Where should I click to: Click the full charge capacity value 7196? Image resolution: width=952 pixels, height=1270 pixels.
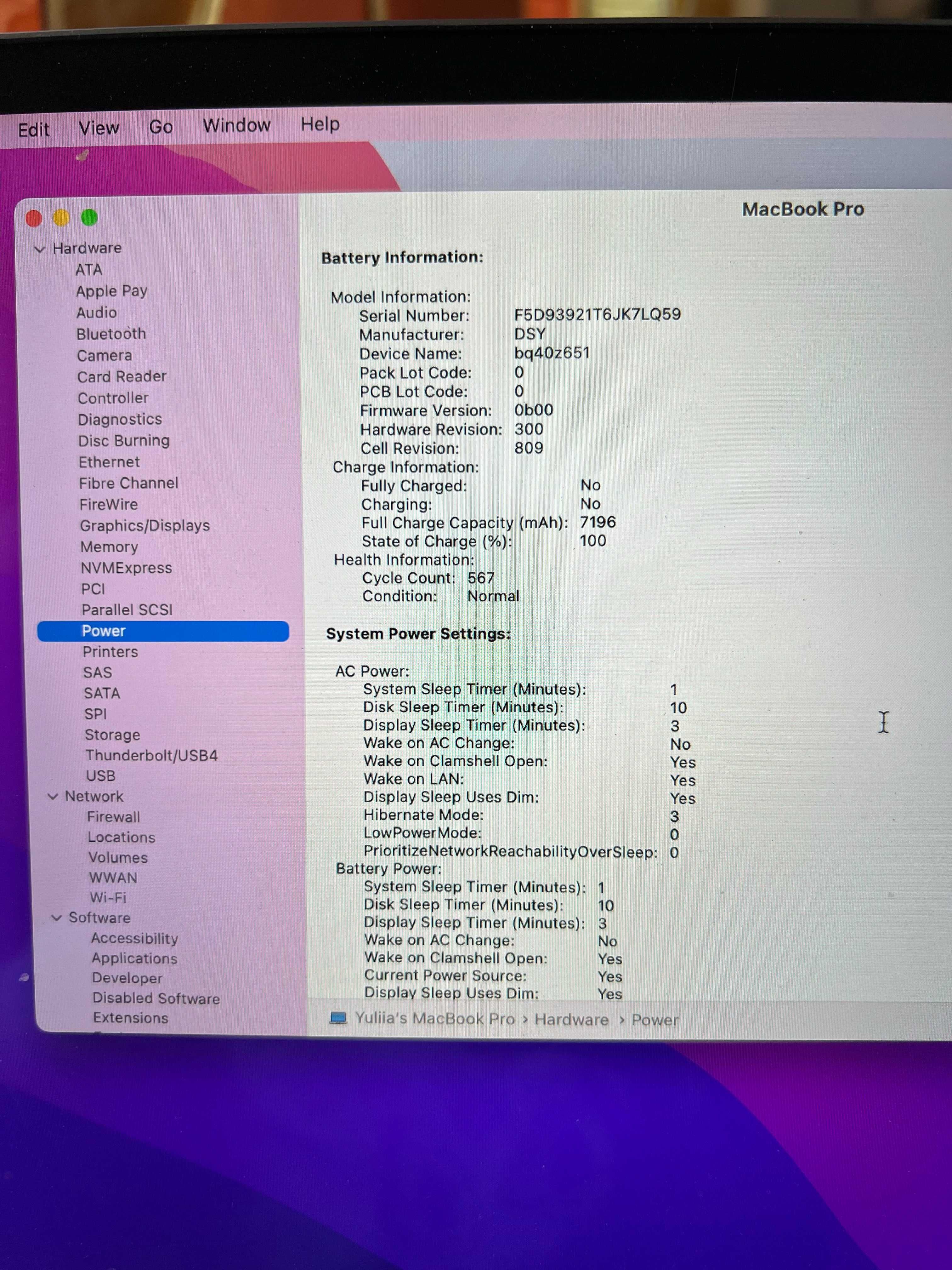598,522
